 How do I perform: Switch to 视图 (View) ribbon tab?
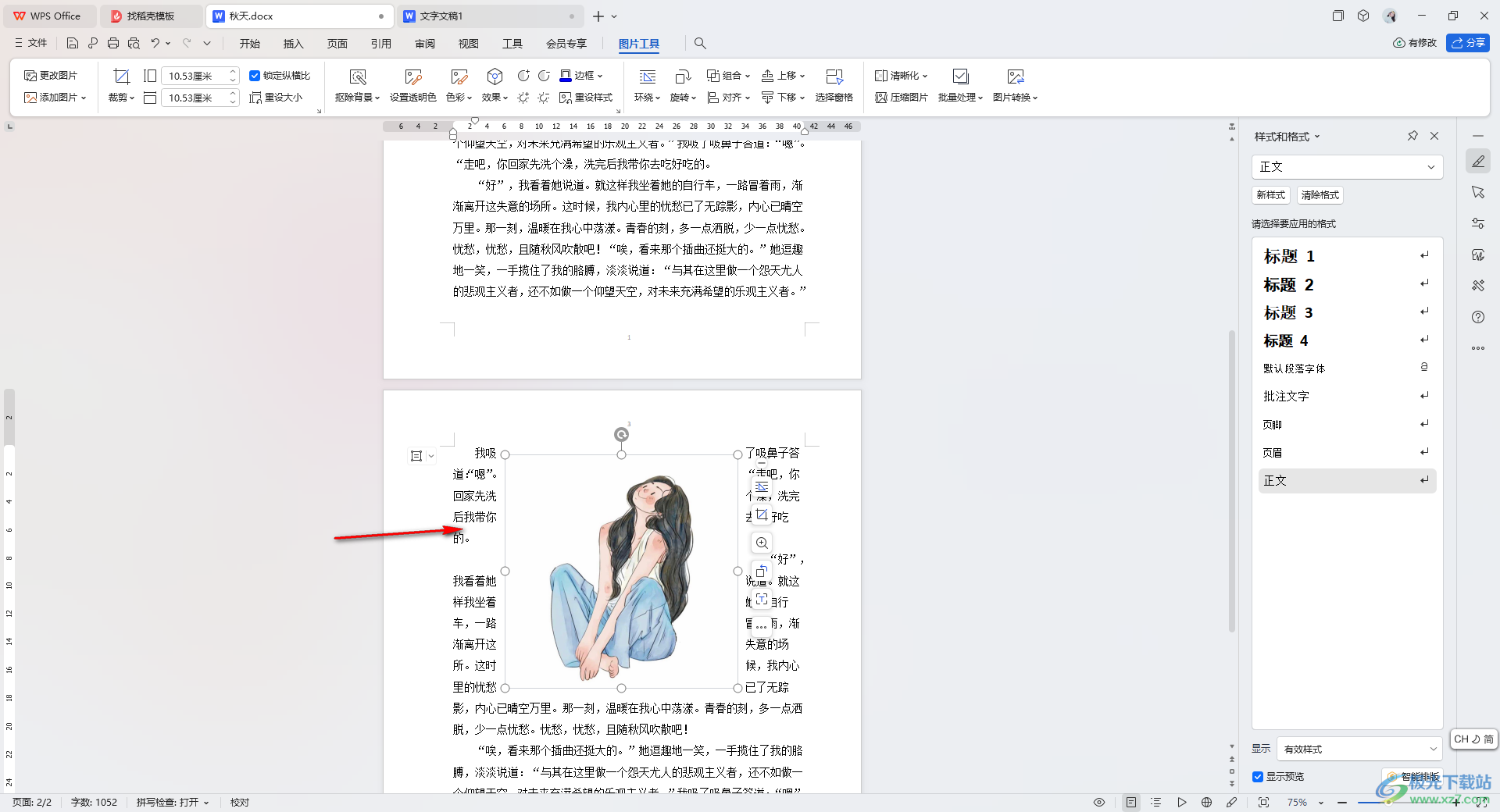[469, 44]
